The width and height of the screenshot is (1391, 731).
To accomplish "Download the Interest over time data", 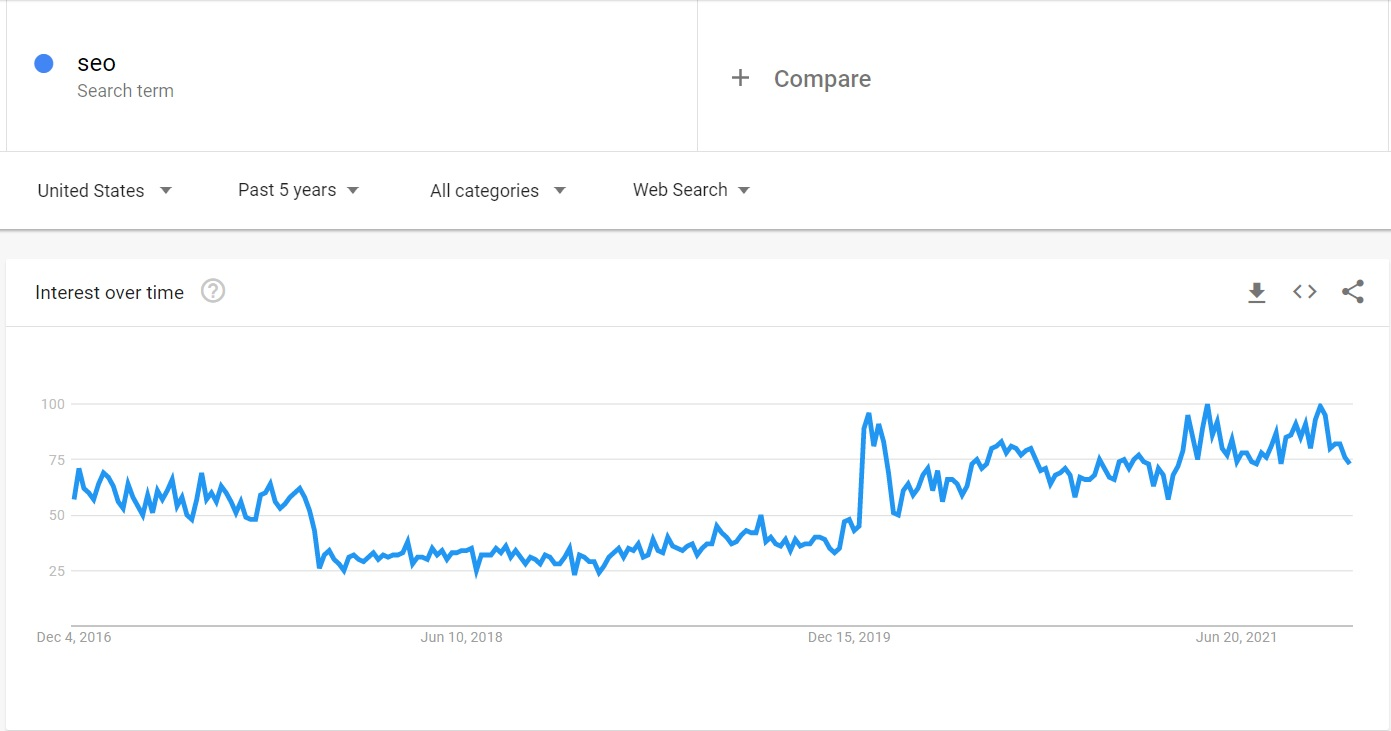I will 1257,292.
